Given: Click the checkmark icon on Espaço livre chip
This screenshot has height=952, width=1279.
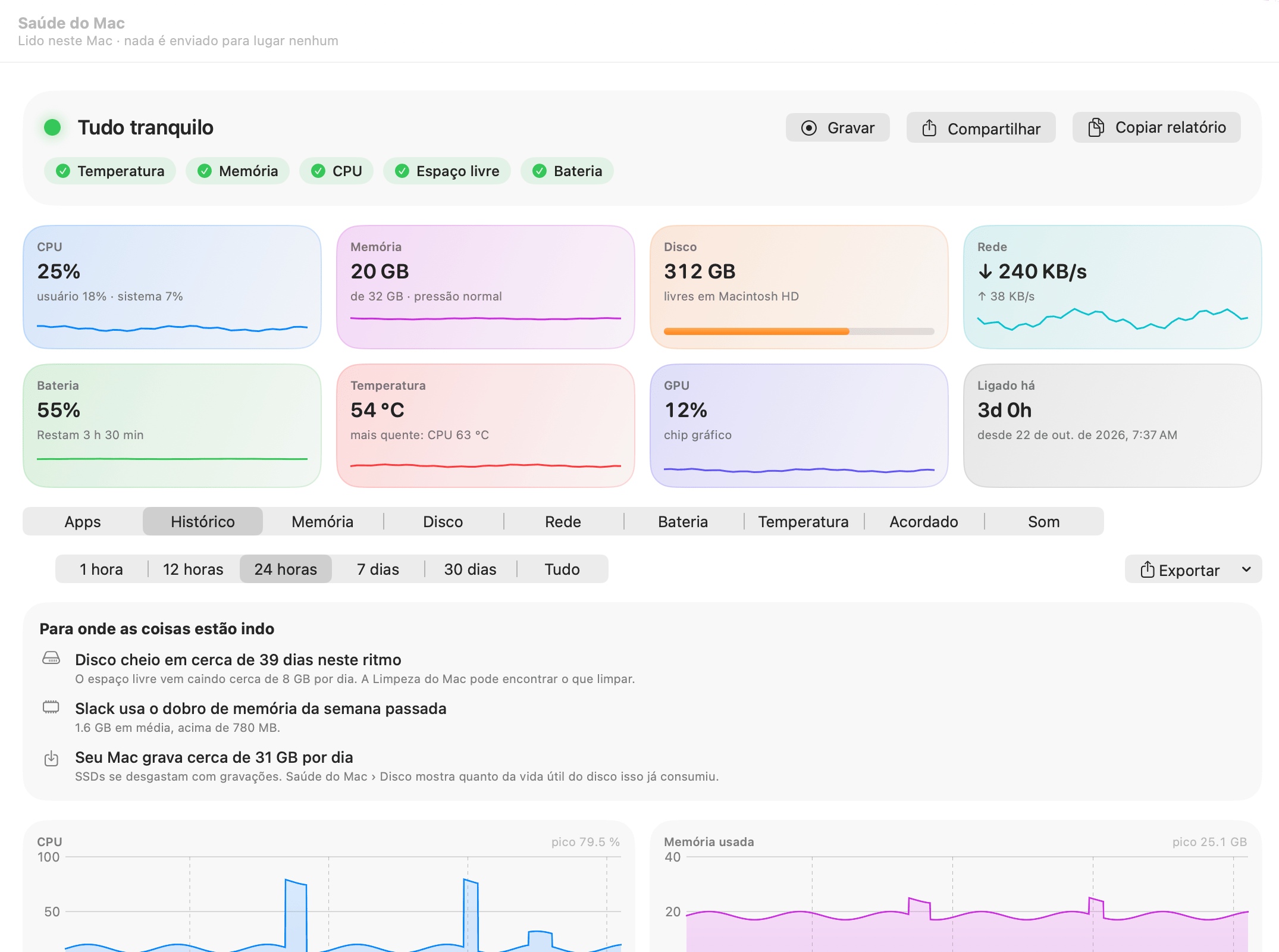Looking at the screenshot, I should point(402,171).
